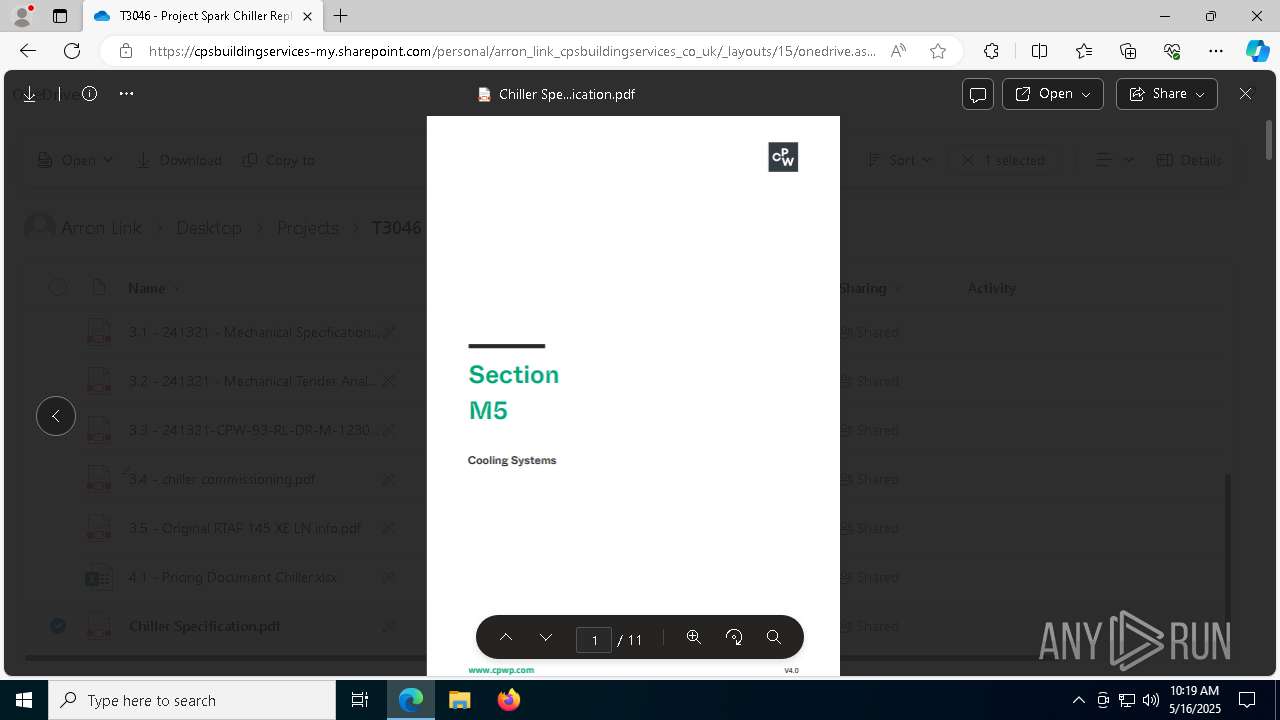Open a new browser tab
Image resolution: width=1280 pixels, height=720 pixels.
[x=341, y=16]
